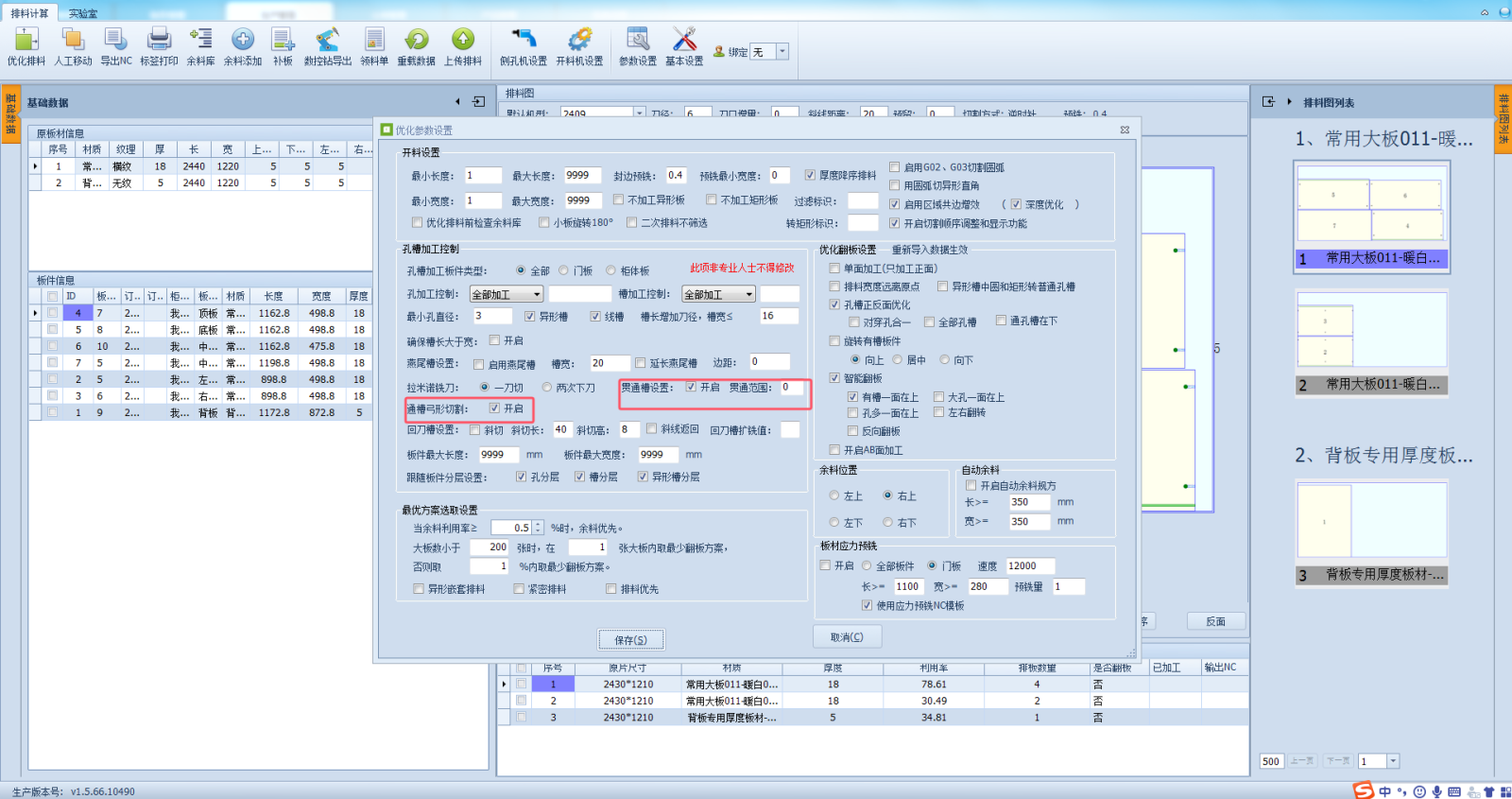Screen dimensions: 1512x799
Task: Click the 取消(C) button
Action: [847, 637]
